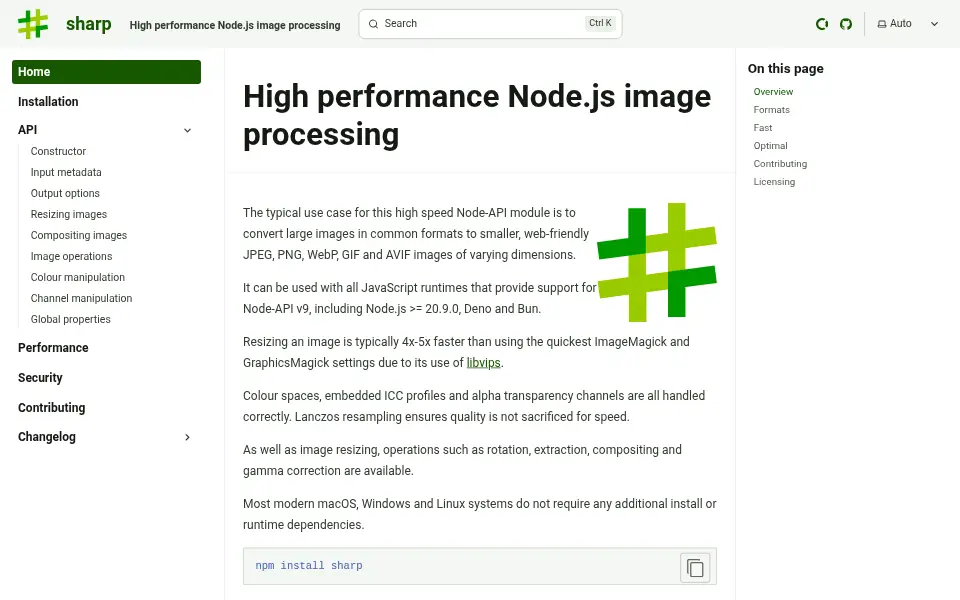Go to Resizing images
This screenshot has width=960, height=600.
click(x=69, y=214)
